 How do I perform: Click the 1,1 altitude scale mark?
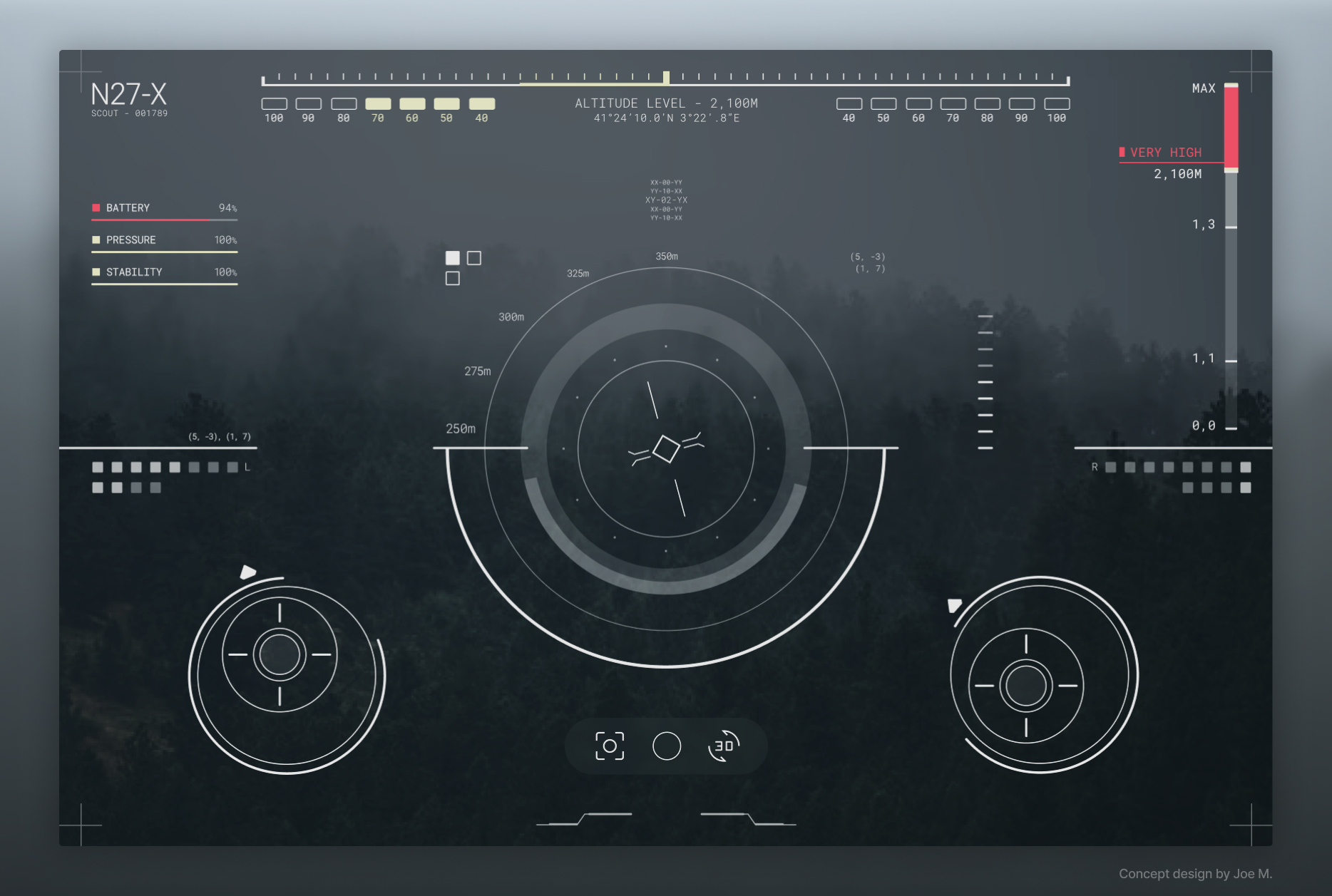(x=1204, y=359)
